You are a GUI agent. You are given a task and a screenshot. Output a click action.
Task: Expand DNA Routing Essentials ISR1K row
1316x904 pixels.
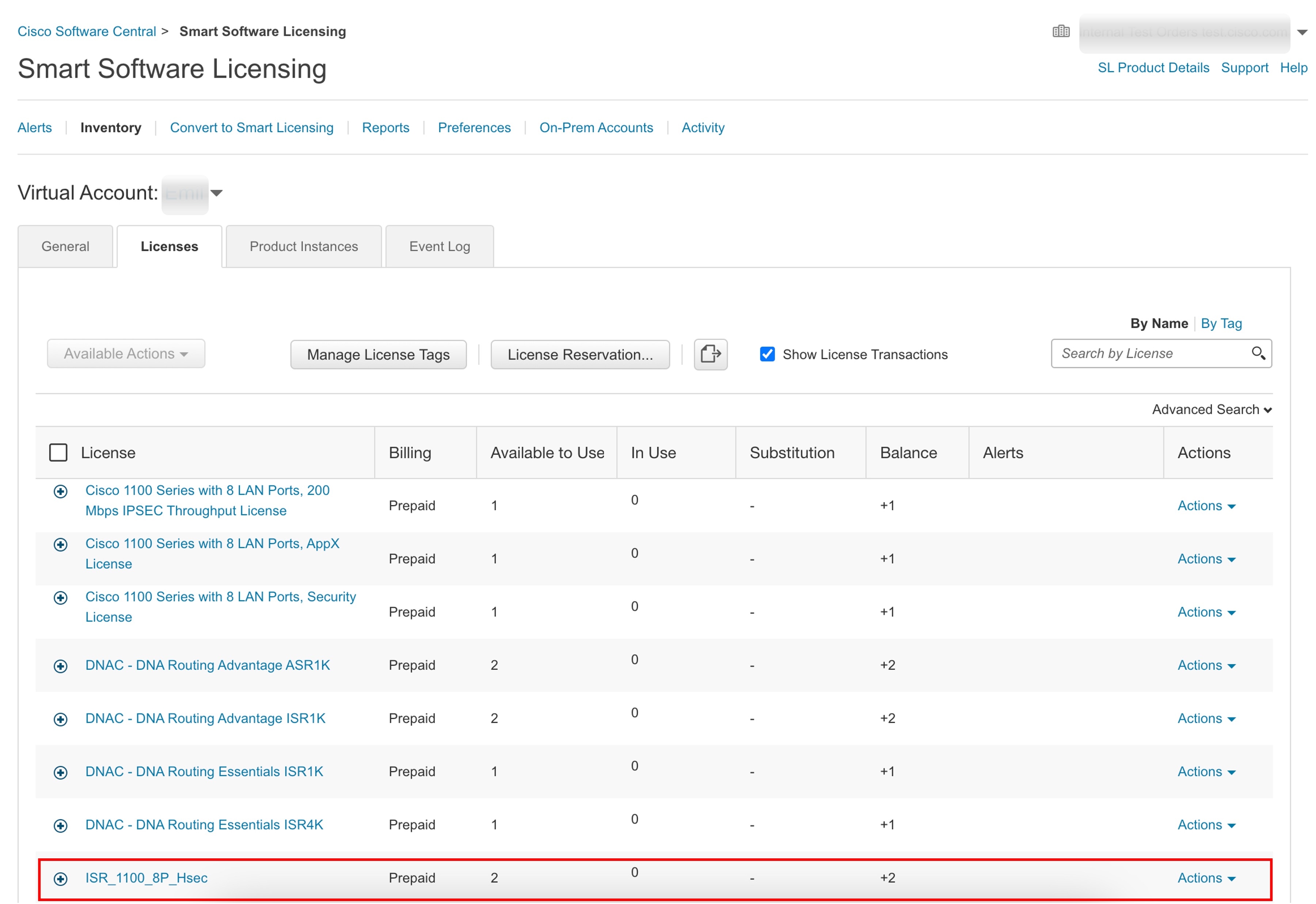(x=61, y=772)
